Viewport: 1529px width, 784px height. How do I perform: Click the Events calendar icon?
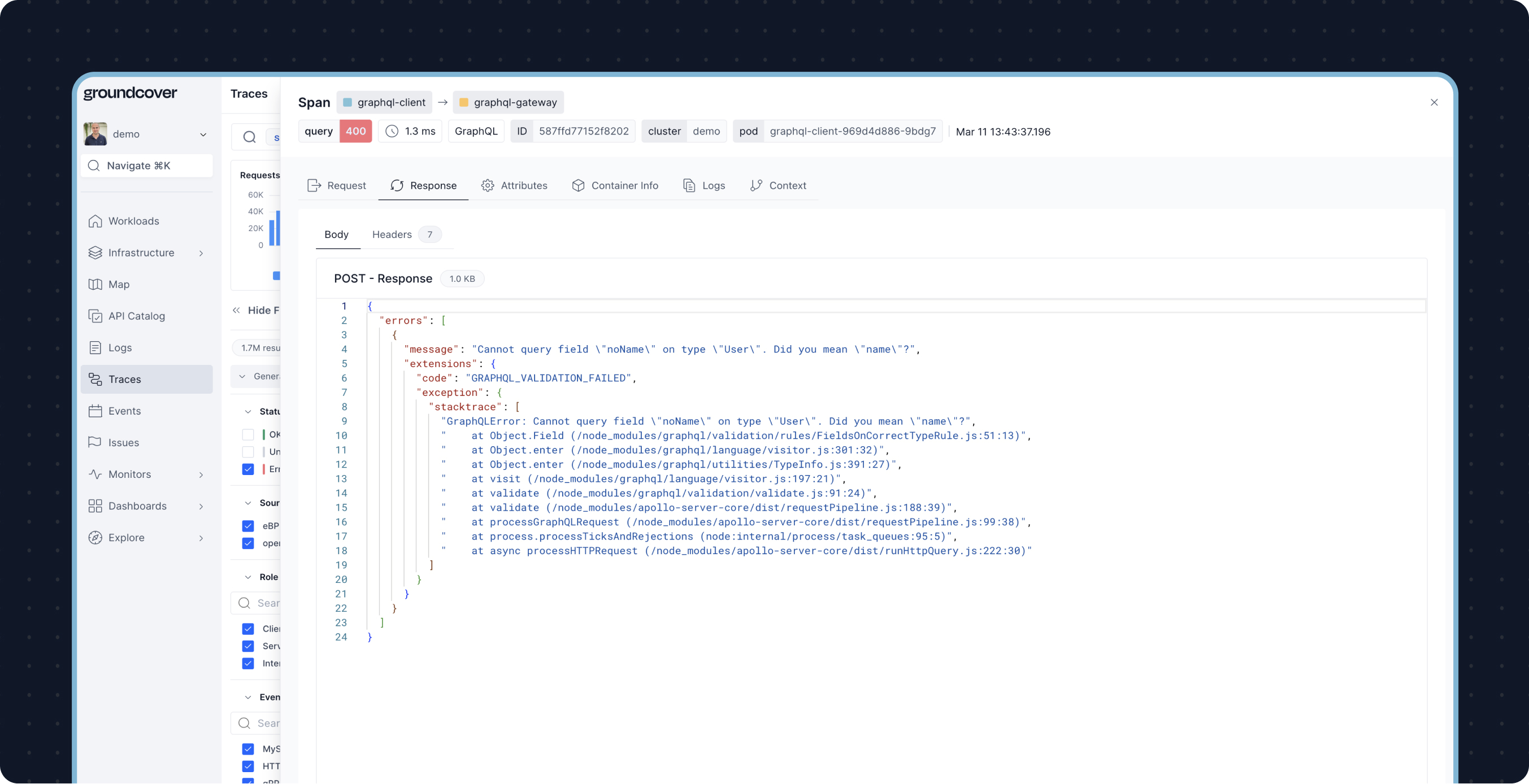click(x=95, y=411)
